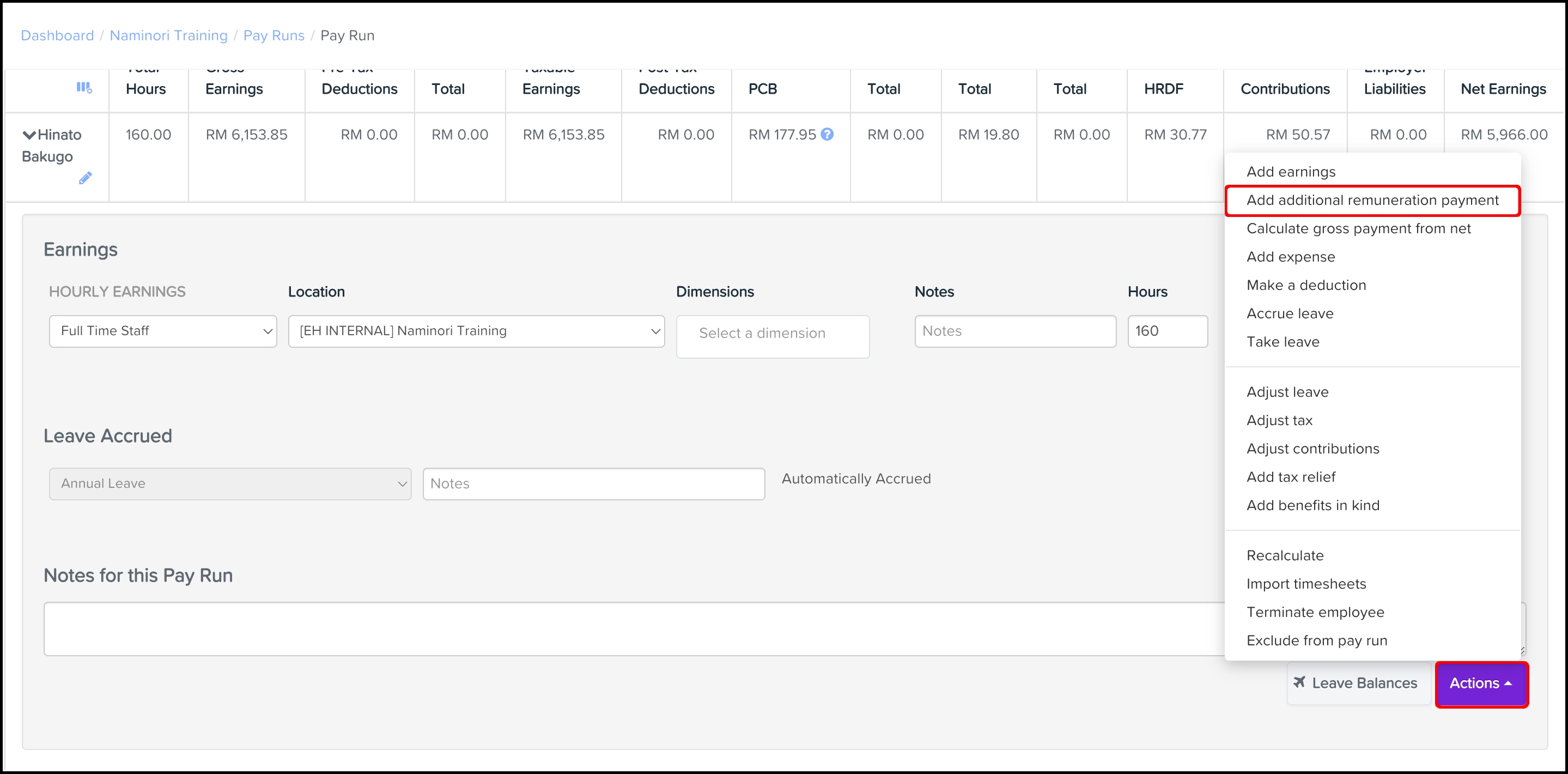Viewport: 1568px width, 774px height.
Task: Click the airplane icon on Leave Balances
Action: [x=1299, y=682]
